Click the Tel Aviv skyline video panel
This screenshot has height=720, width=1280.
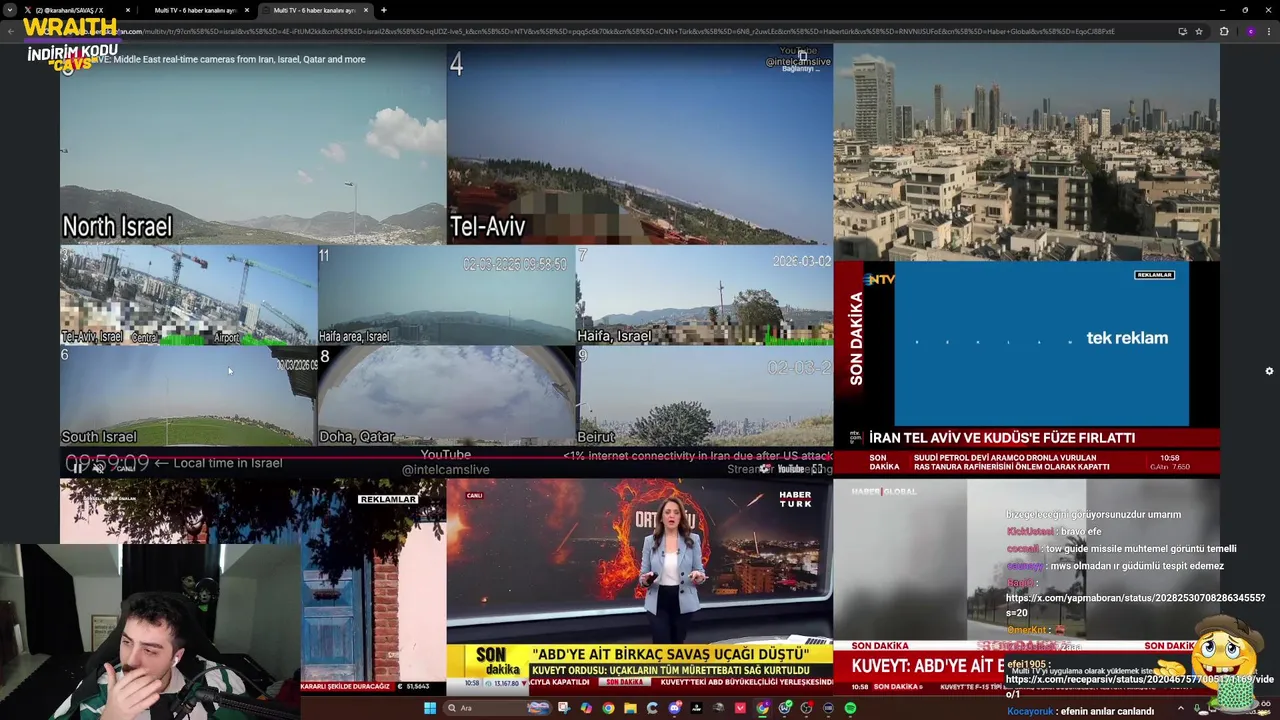(x=1026, y=152)
